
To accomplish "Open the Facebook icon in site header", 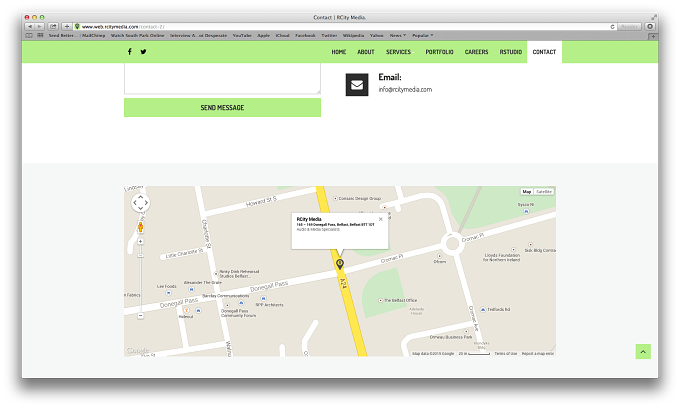I will coord(129,52).
